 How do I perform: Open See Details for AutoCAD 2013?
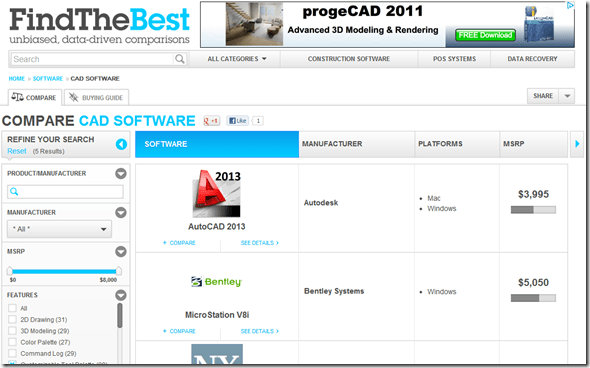(260, 243)
